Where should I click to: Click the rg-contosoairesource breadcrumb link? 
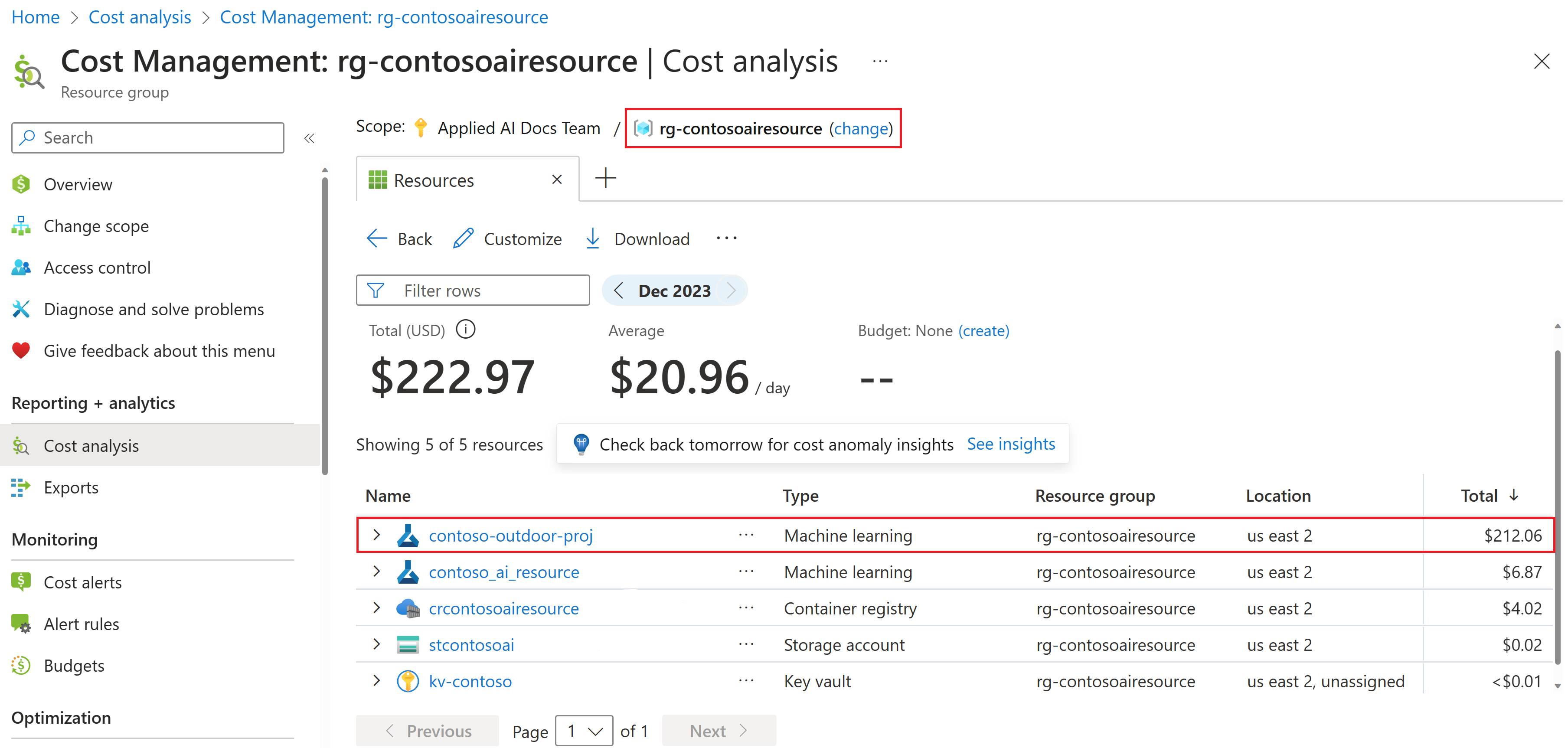(383, 17)
